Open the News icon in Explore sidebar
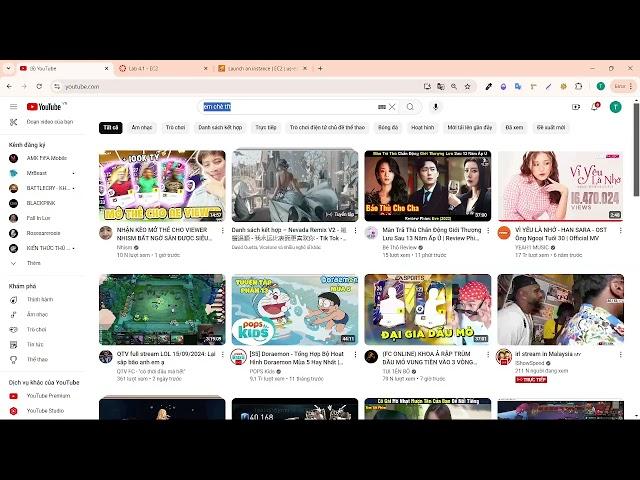 coord(13,344)
